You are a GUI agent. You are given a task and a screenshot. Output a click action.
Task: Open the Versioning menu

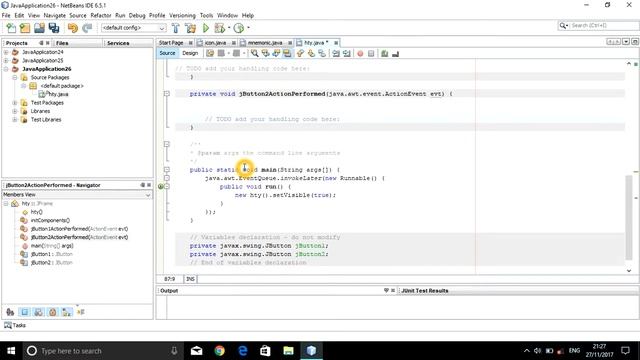(x=182, y=16)
